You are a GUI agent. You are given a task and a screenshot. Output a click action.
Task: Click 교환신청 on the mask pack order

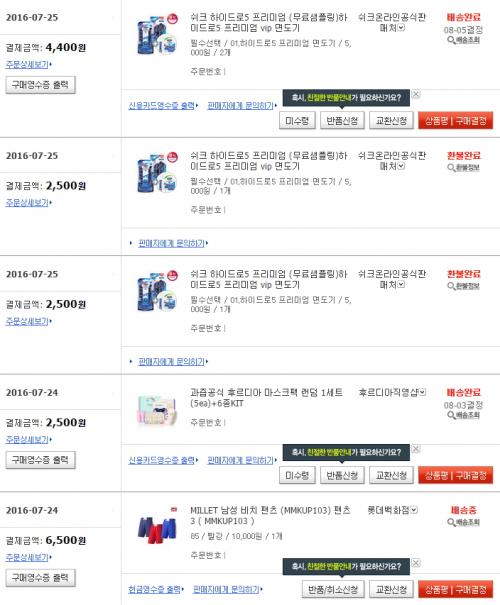(x=391, y=475)
